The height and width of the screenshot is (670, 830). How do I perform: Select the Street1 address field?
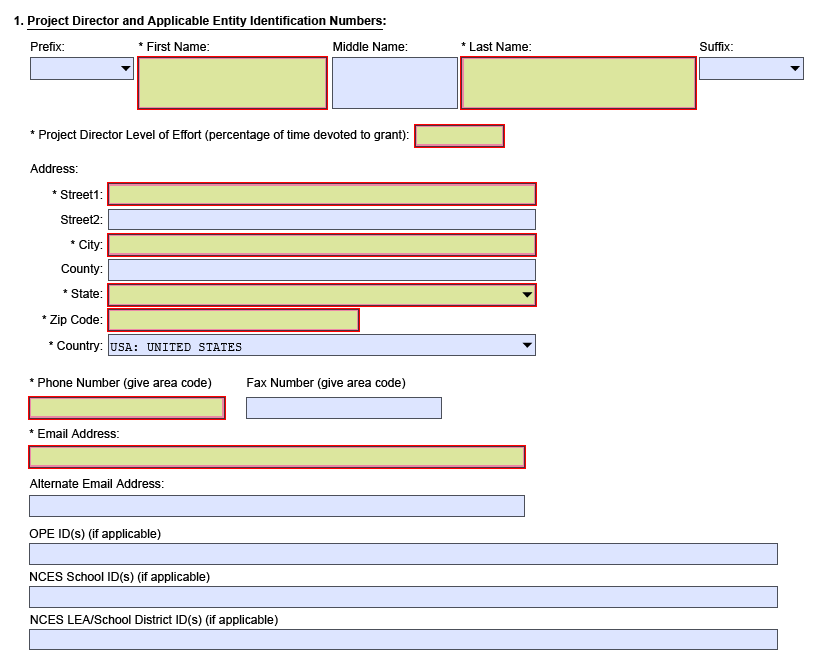(322, 194)
